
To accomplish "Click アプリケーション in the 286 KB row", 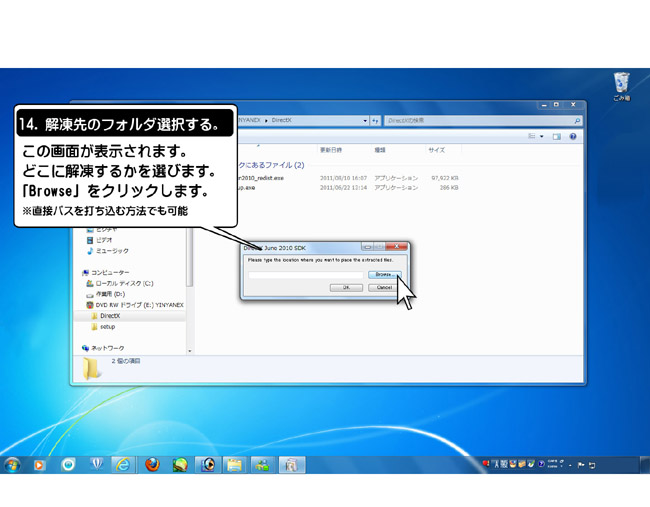I will tap(396, 188).
